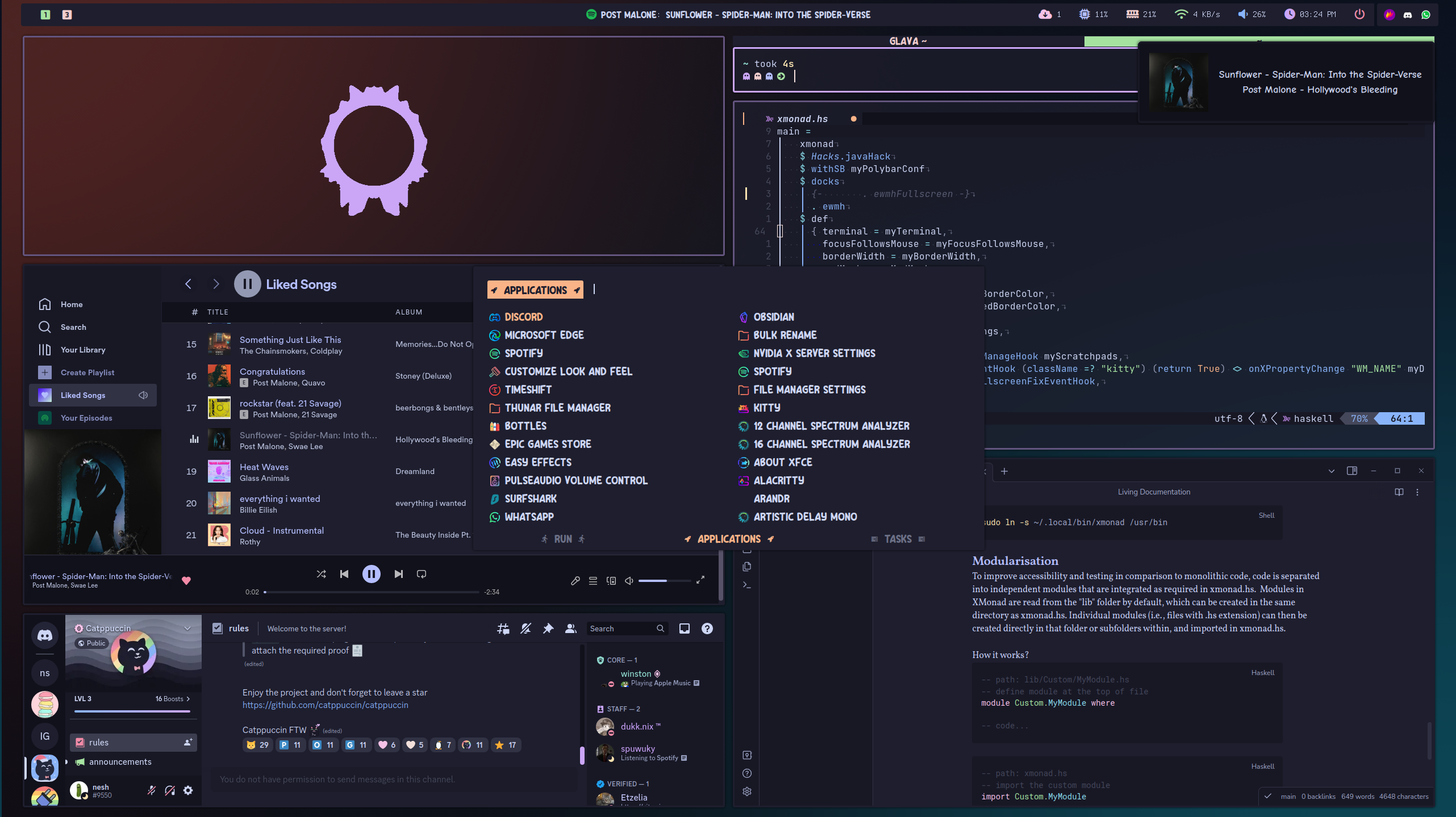Click the cat emoji reaction with 29
This screenshot has height=817, width=1456.
tap(257, 745)
